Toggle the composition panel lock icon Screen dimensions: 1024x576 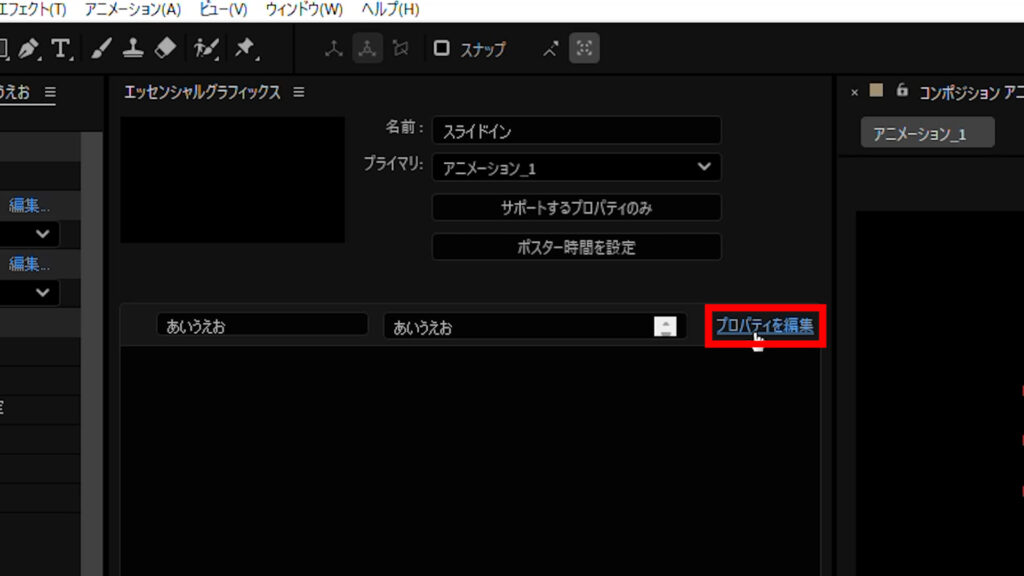coord(902,91)
